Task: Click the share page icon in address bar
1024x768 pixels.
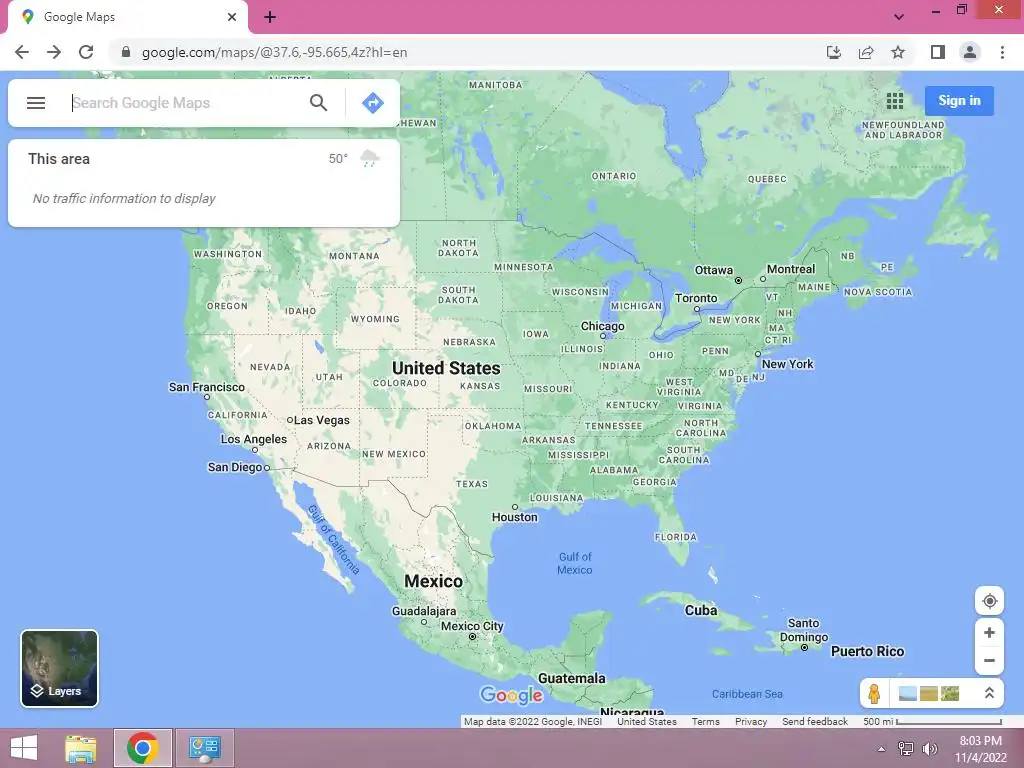Action: 866,52
